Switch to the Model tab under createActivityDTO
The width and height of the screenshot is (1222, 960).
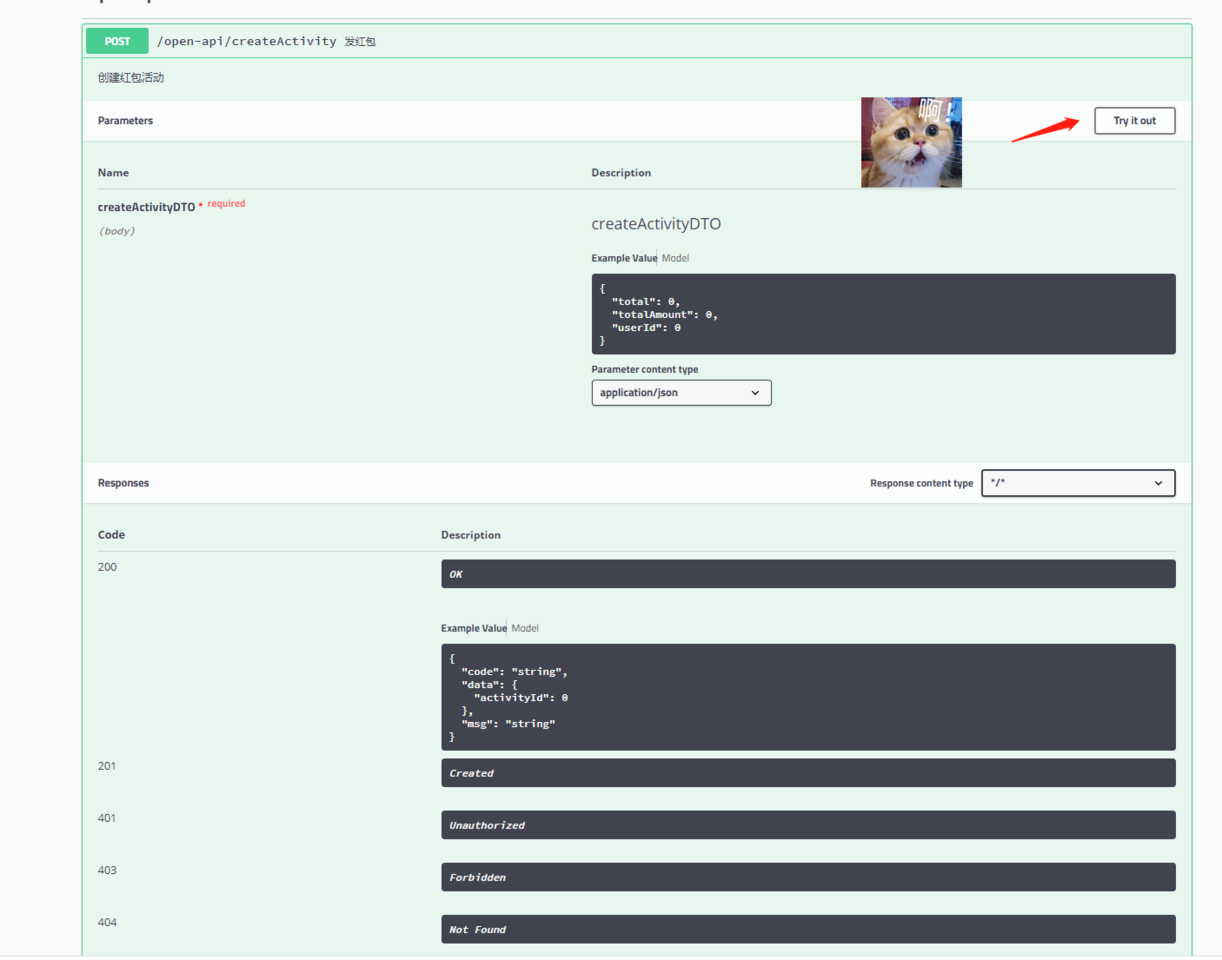coord(675,258)
